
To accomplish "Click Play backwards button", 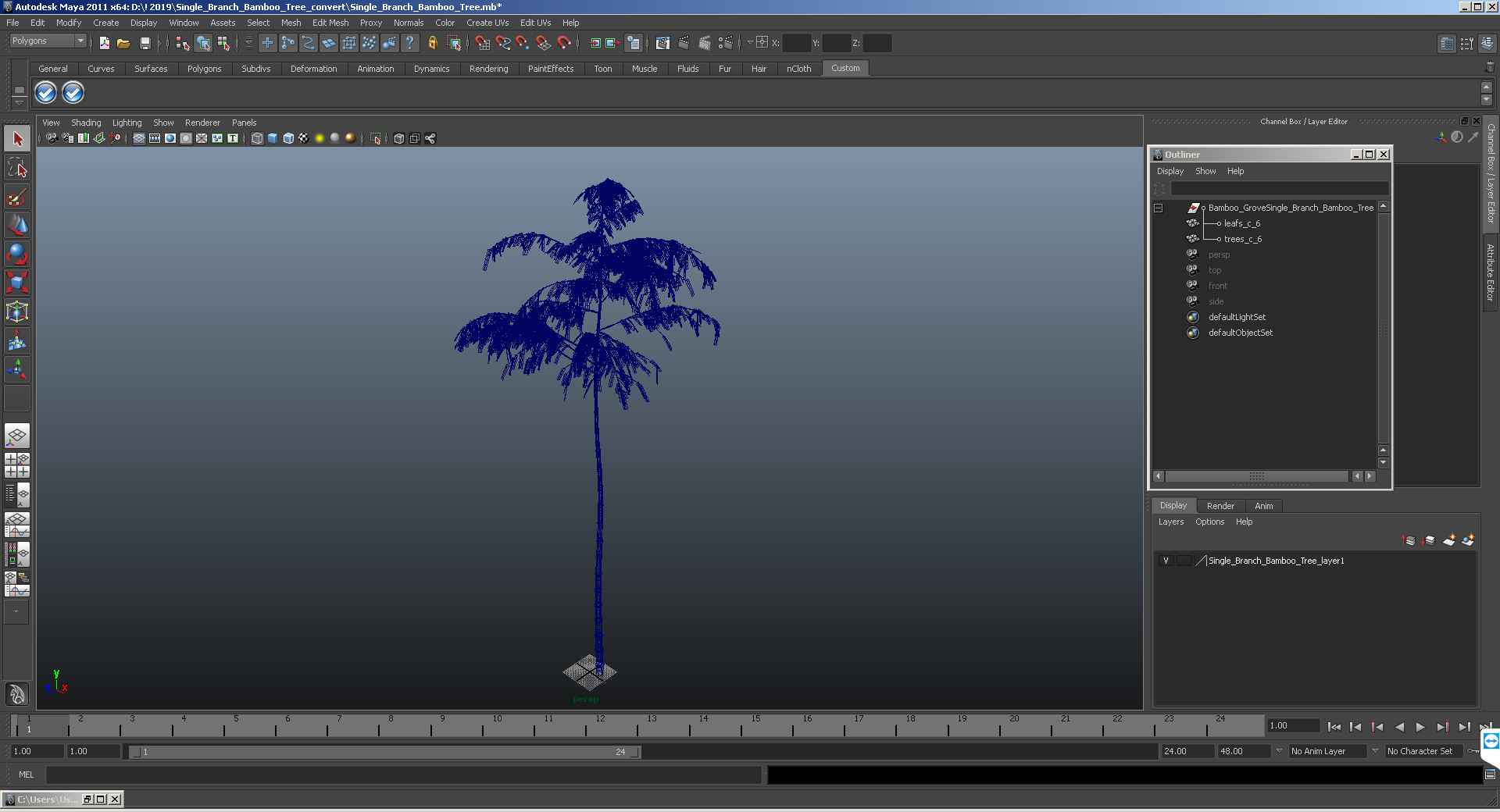I will pyautogui.click(x=1399, y=727).
